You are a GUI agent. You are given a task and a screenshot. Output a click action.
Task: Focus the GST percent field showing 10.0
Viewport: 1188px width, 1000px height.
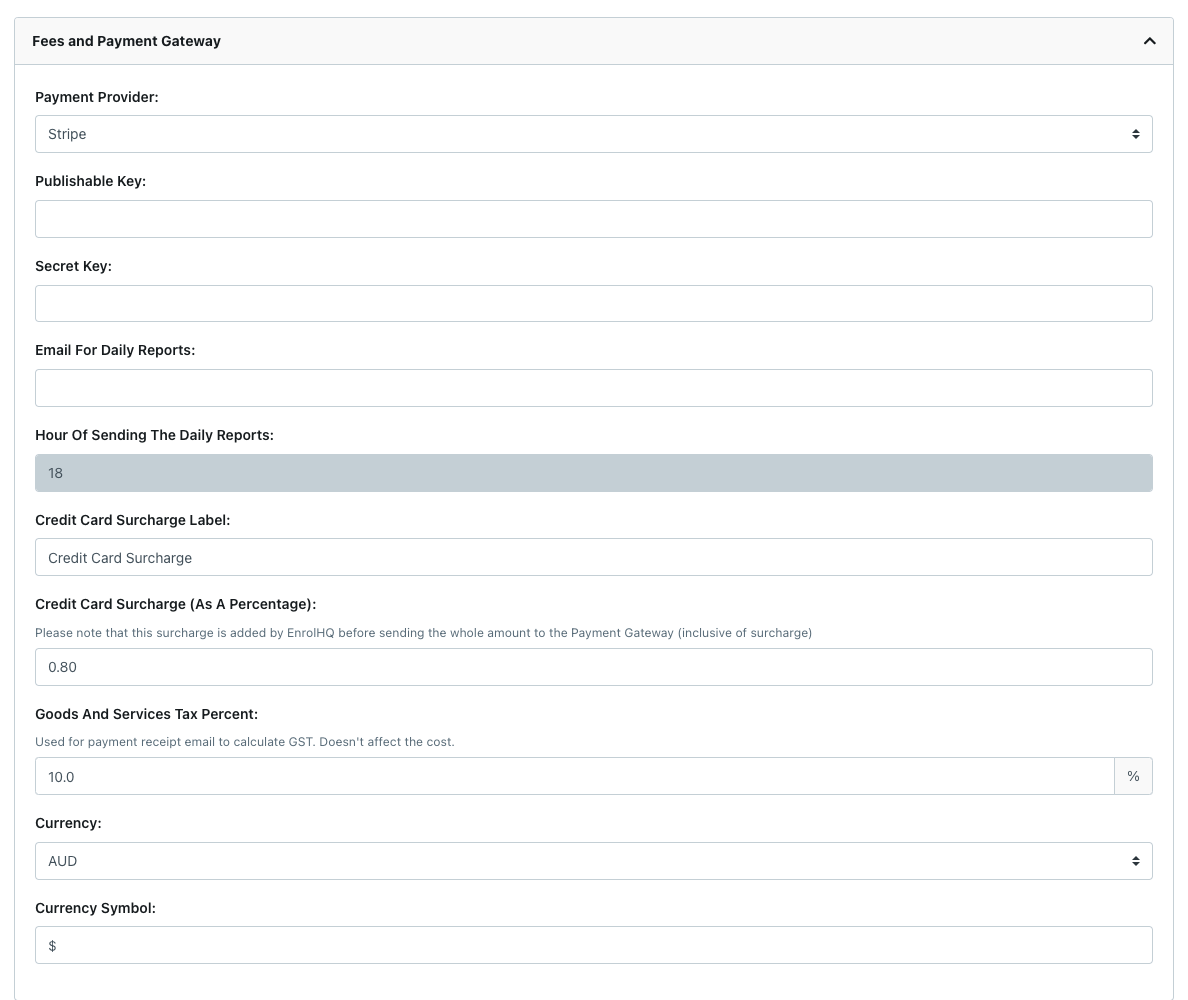[x=574, y=776]
